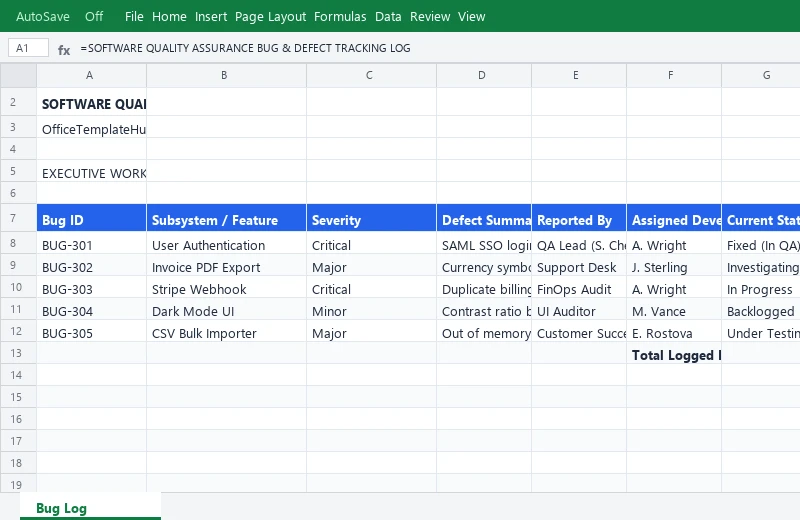Select cell BUG-303
800x520 pixels.
coord(91,287)
